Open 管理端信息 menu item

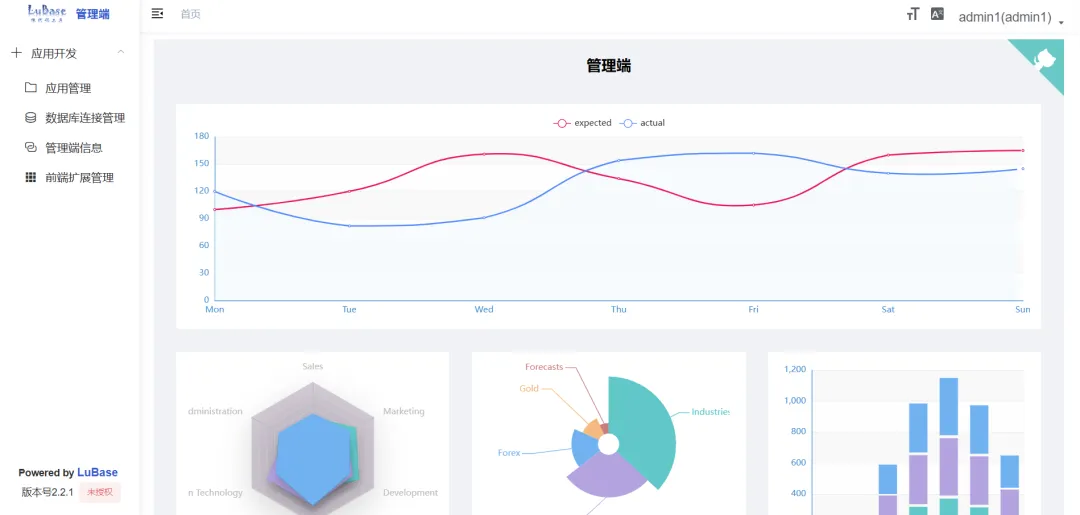tap(69, 147)
